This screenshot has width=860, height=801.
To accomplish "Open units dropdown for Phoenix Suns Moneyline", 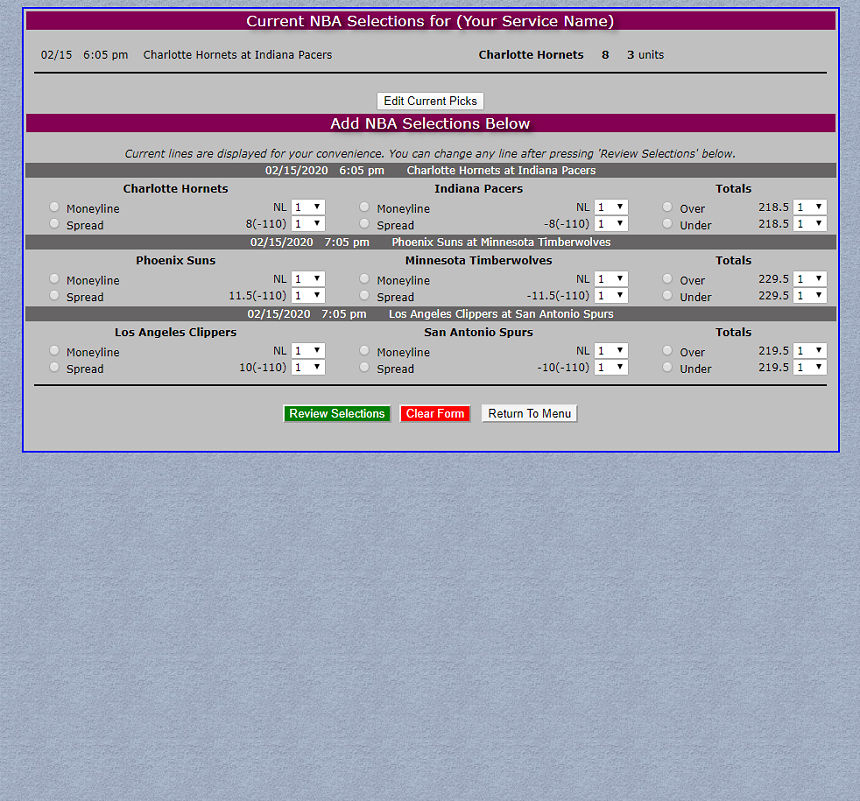I will (308, 279).
